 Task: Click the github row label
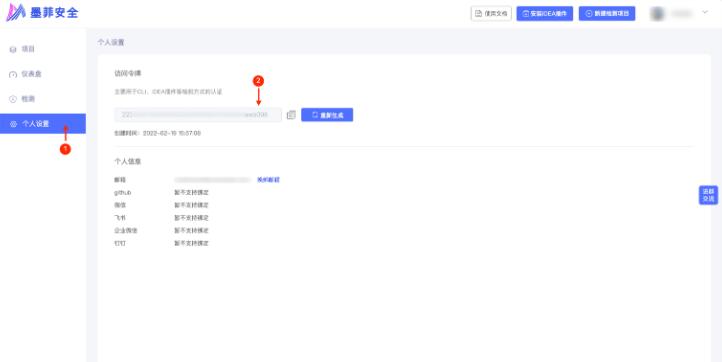122,192
